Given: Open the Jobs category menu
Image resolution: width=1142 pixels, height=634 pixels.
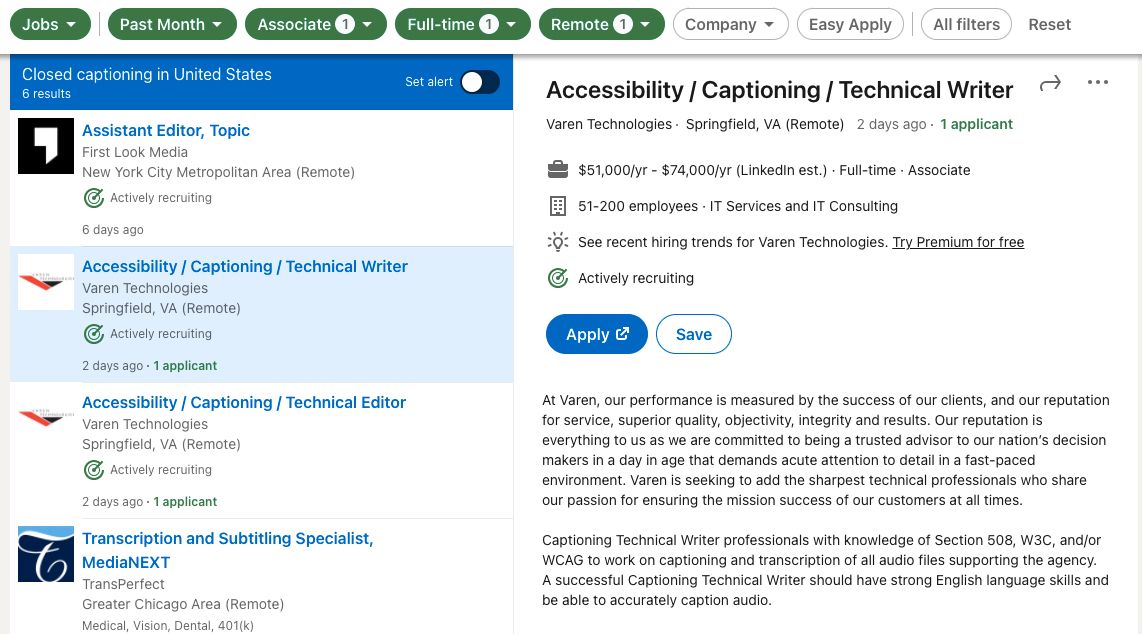Looking at the screenshot, I should click(x=50, y=22).
